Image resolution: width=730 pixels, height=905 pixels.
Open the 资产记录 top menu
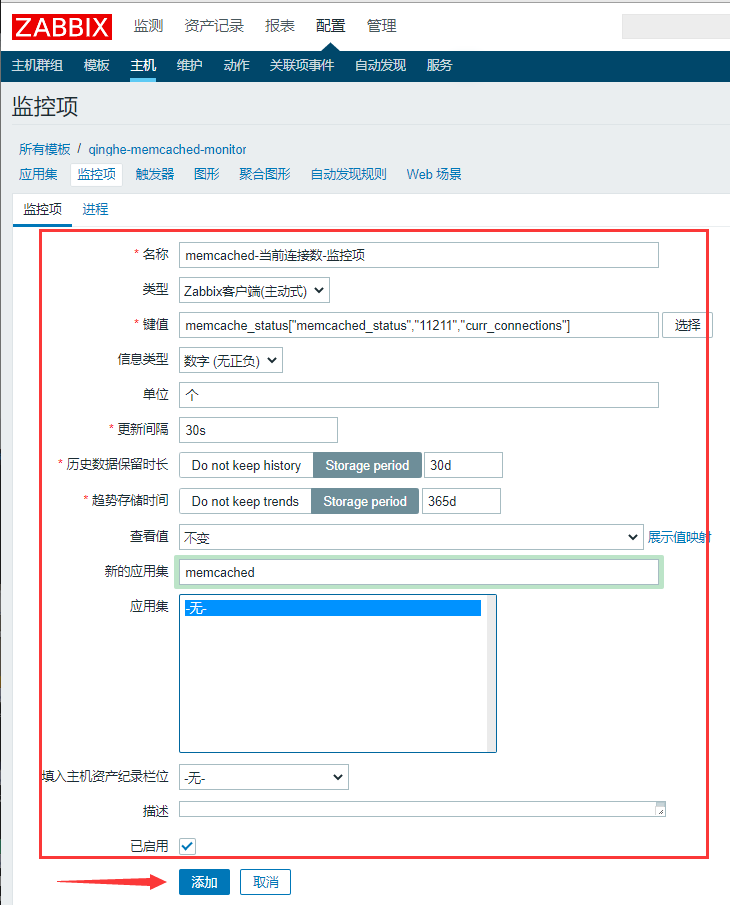coord(214,26)
